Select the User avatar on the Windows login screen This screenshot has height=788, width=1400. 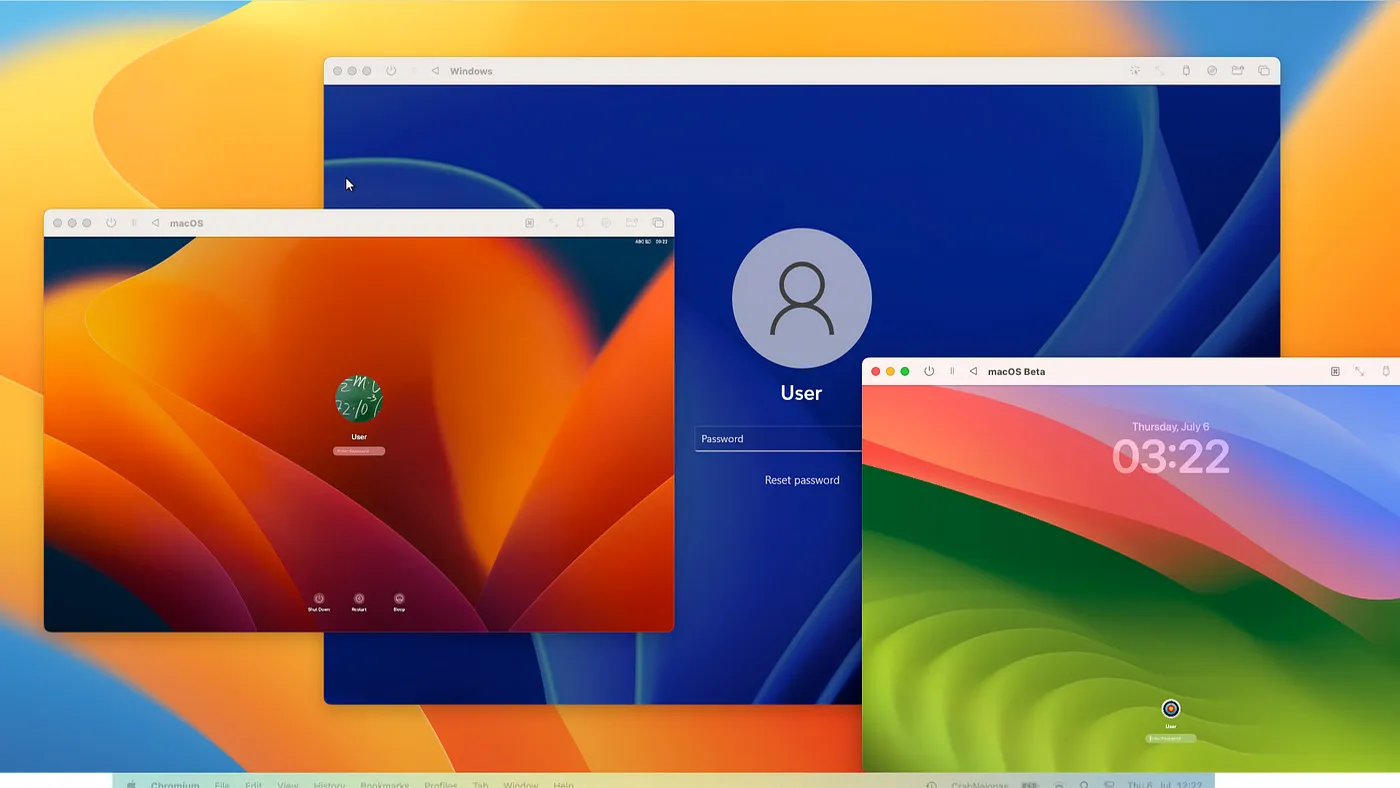pos(801,298)
